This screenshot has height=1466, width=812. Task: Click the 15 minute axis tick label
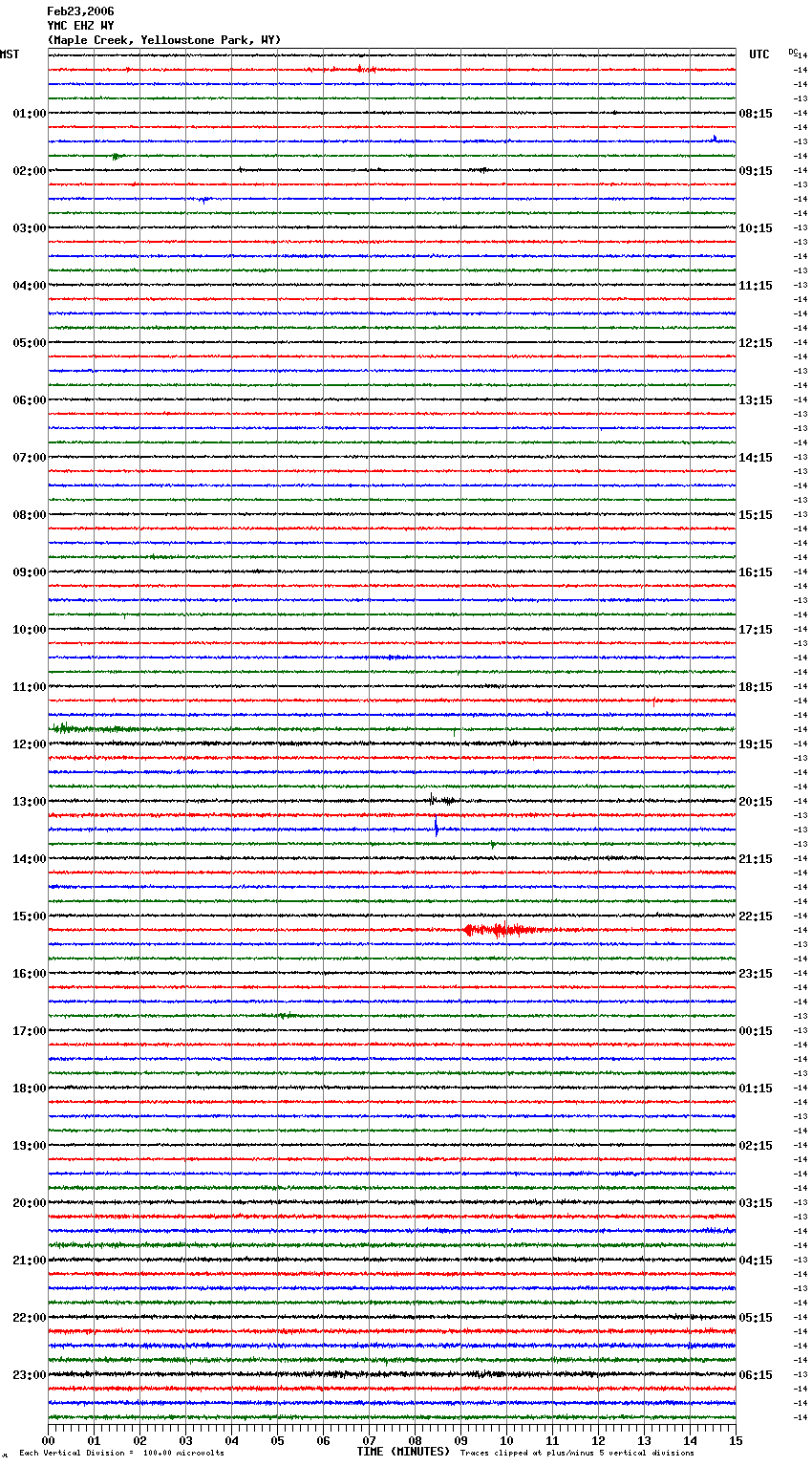click(x=736, y=1440)
